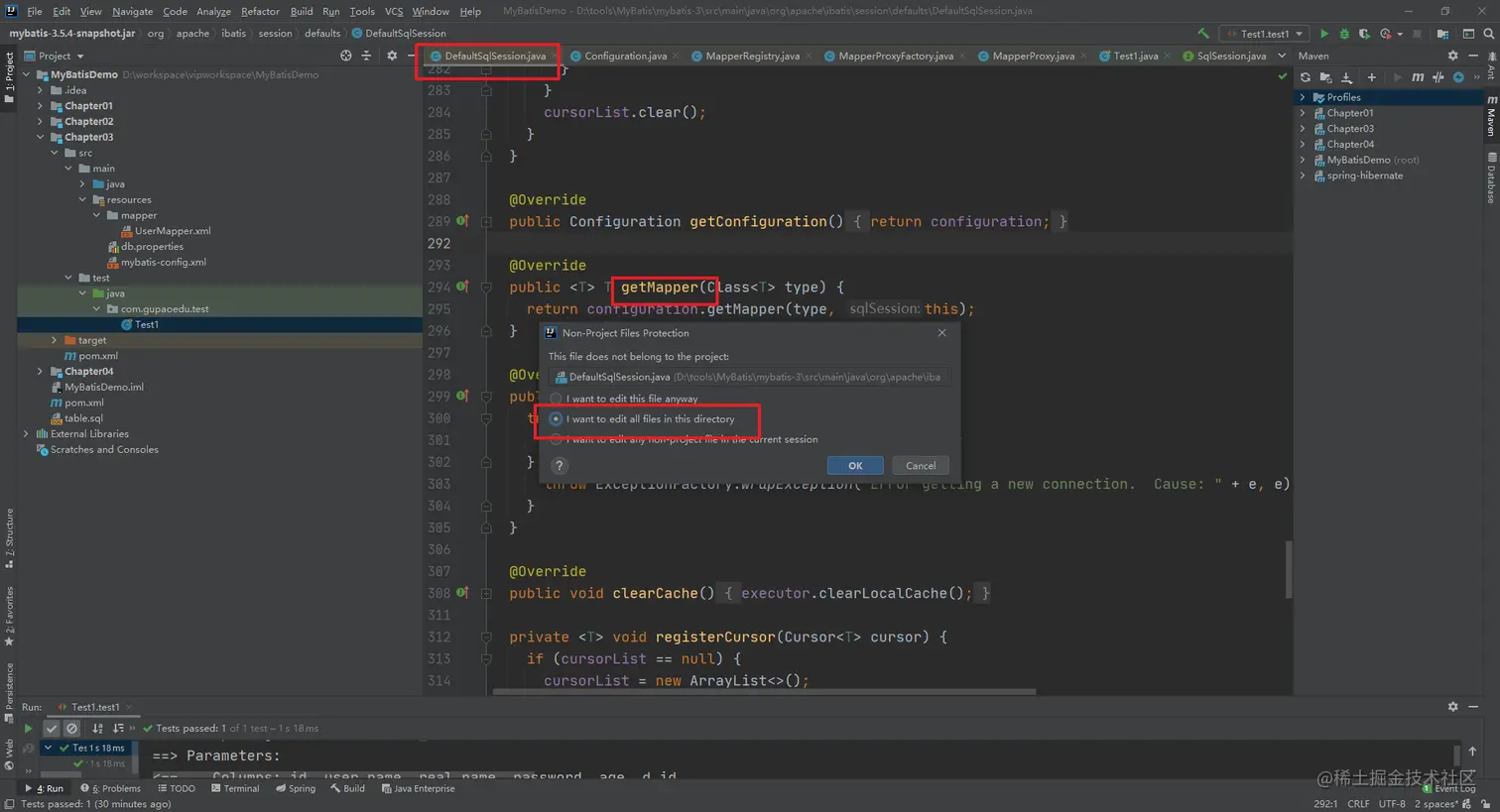Open Run panel settings gear

(1452, 707)
